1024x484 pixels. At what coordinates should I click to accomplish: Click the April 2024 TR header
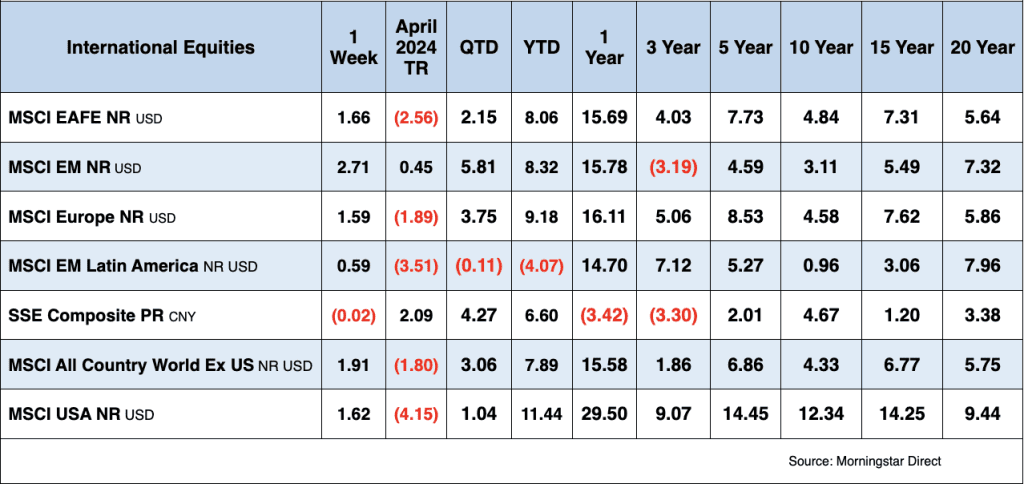coord(416,47)
